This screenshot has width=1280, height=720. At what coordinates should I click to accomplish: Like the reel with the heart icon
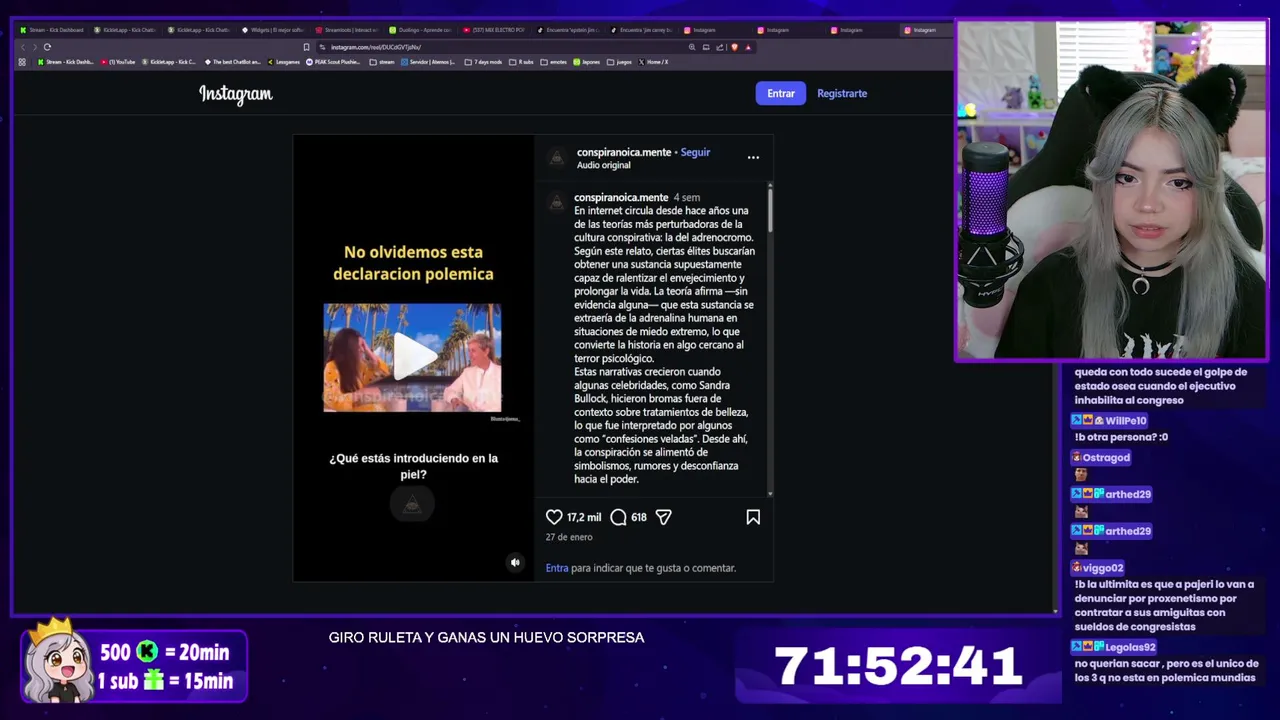click(x=554, y=517)
